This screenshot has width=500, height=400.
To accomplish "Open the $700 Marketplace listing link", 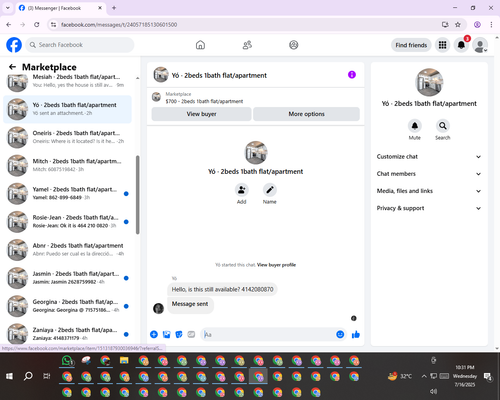I will point(204,101).
